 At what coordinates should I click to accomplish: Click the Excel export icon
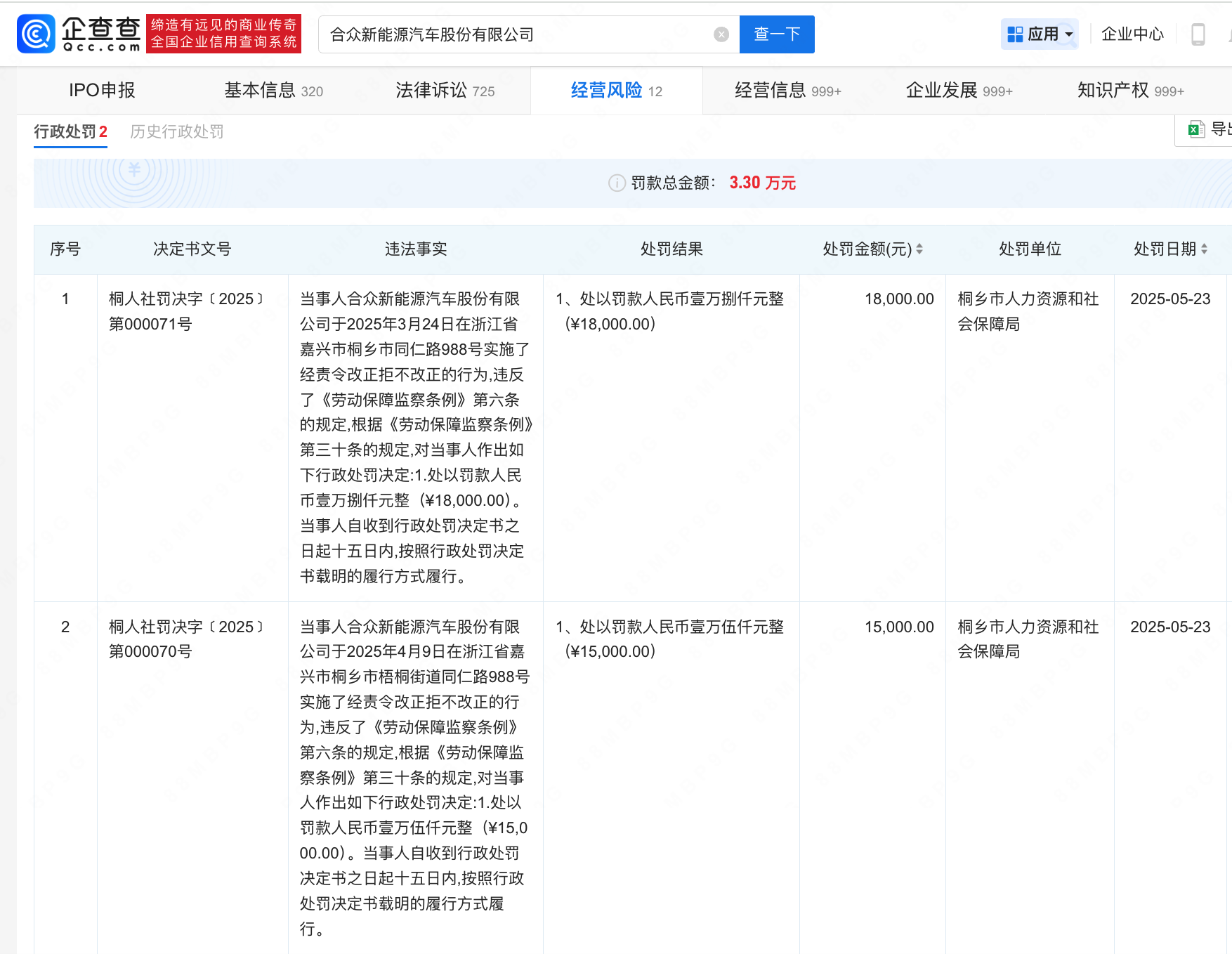click(x=1195, y=129)
